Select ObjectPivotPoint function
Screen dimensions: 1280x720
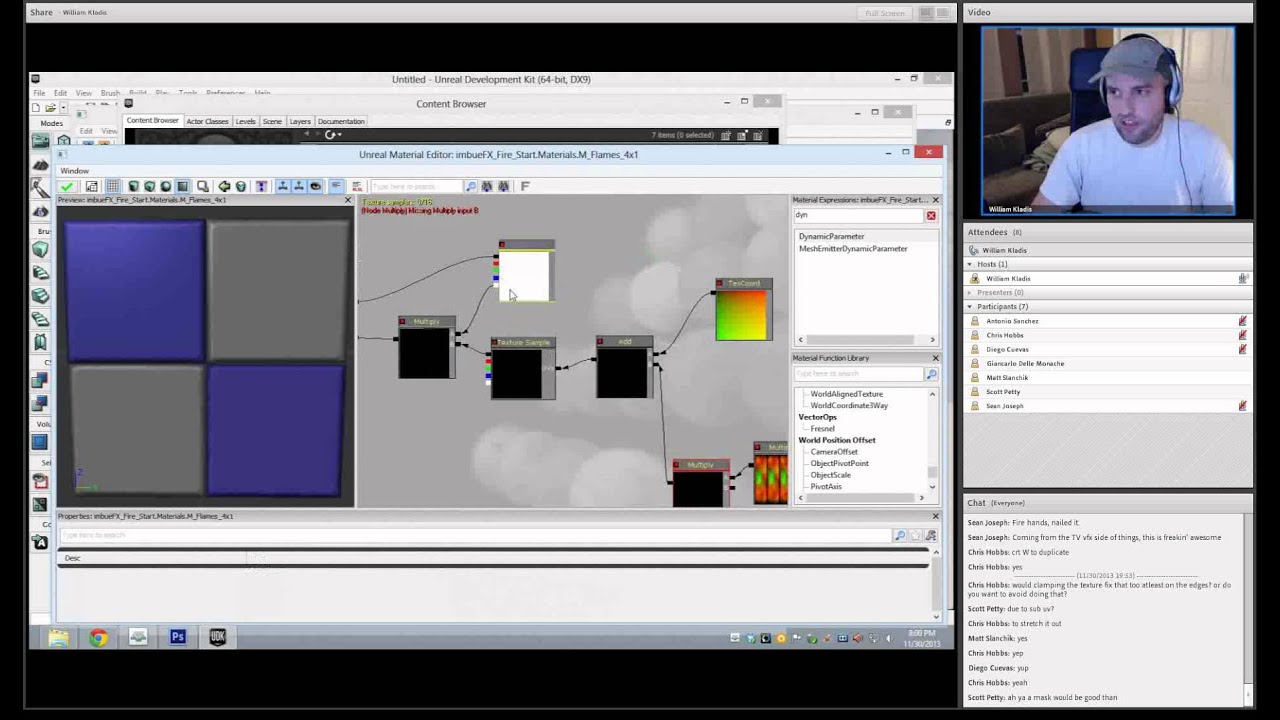coord(839,464)
